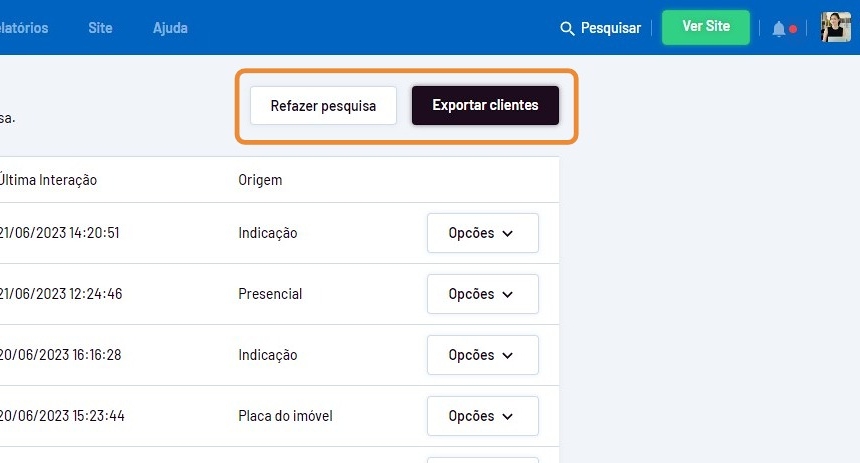Open Opções dropdown for 16:16:28 row
The width and height of the screenshot is (860, 463).
point(482,355)
